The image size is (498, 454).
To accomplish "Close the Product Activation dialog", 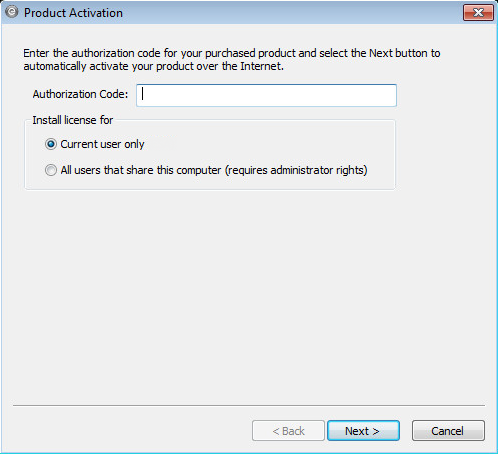I will click(478, 13).
